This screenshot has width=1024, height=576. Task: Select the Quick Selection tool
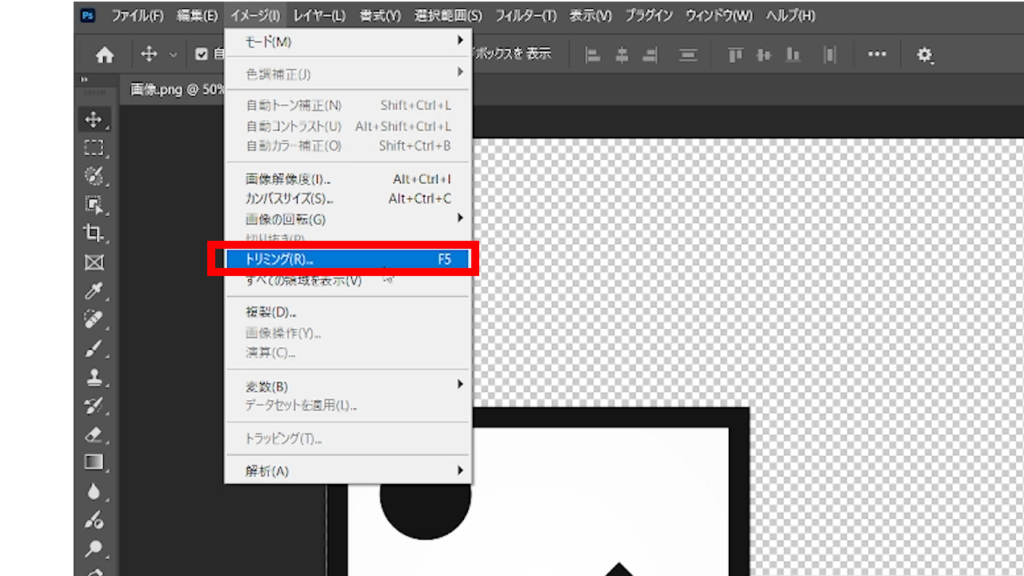(93, 176)
